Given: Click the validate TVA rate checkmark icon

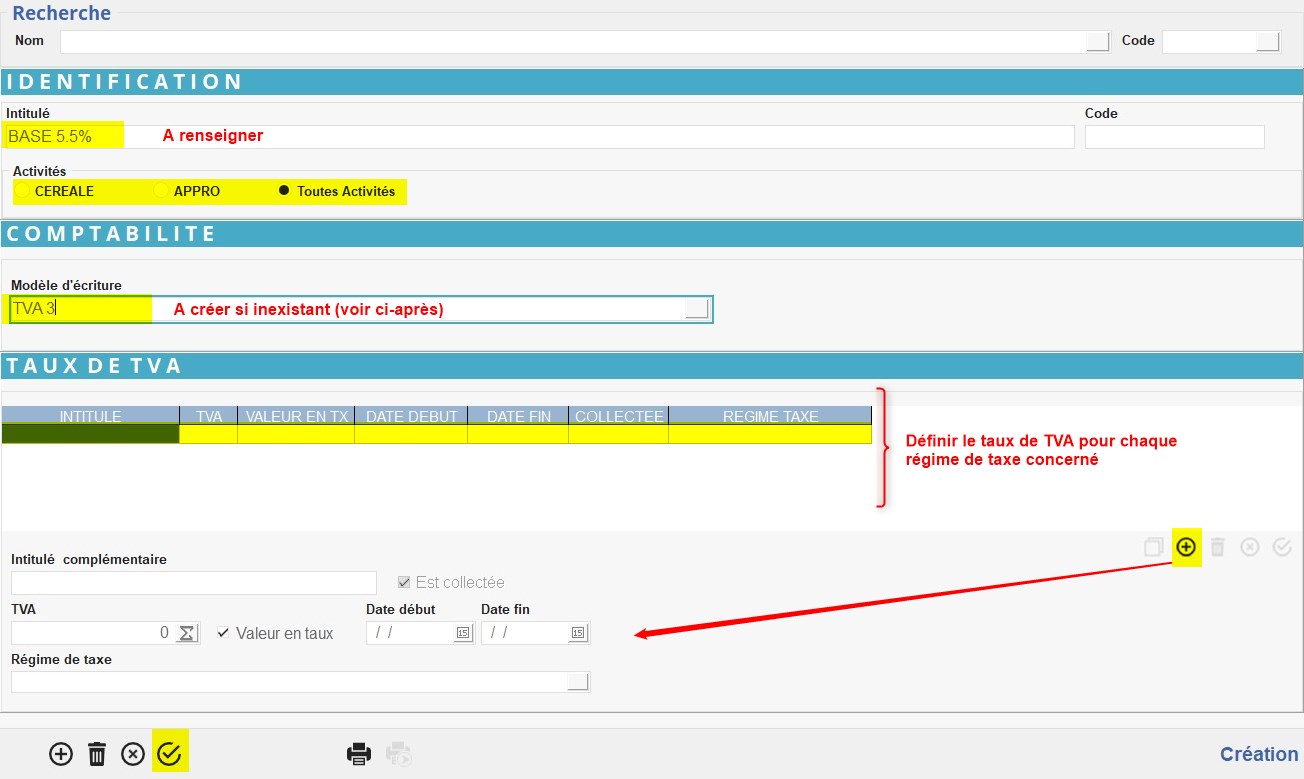Looking at the screenshot, I should (1282, 547).
